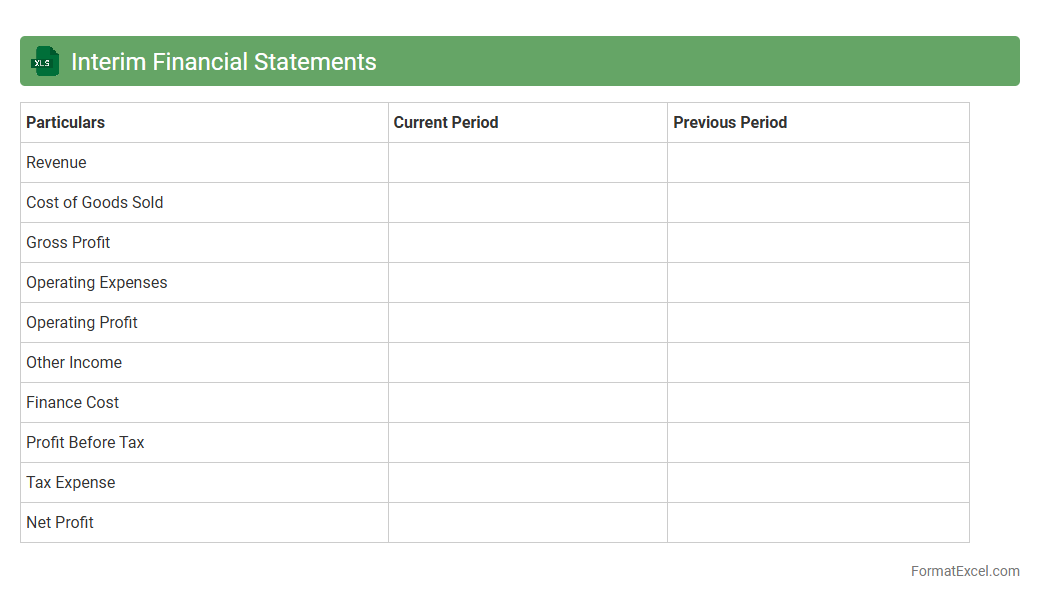Select the Particulars column header

(65, 123)
